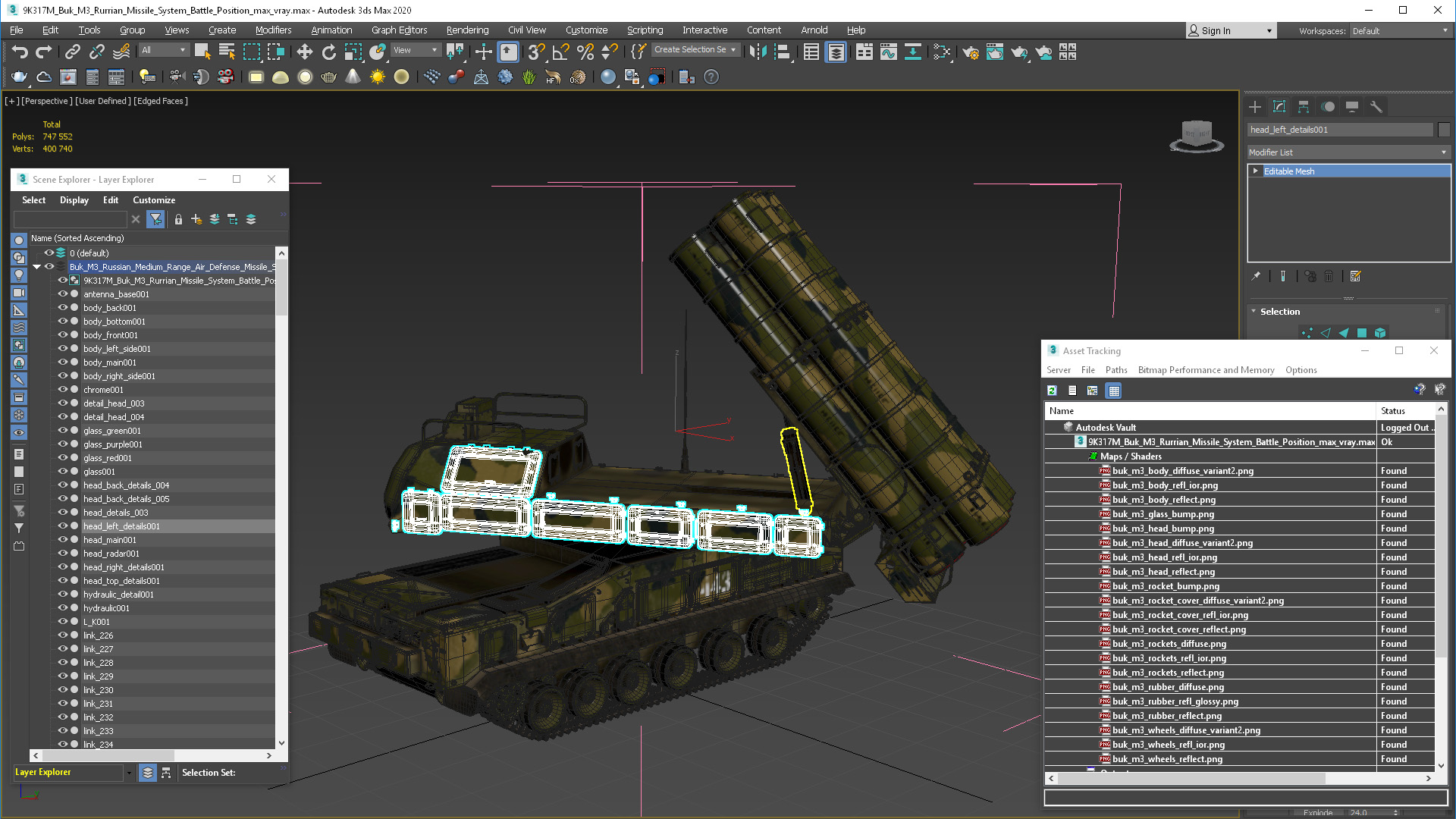Click the Undo arrow in main toolbar
The width and height of the screenshot is (1456, 819).
tap(20, 52)
